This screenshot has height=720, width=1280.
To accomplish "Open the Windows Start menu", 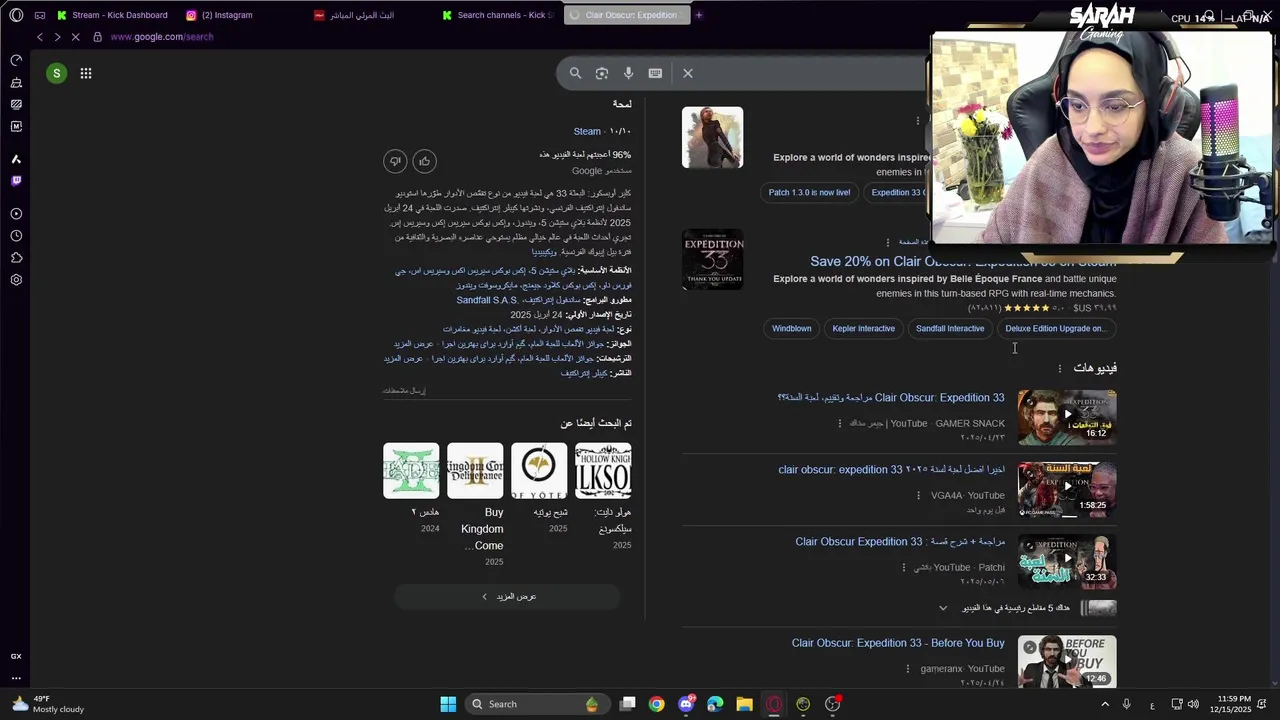I will tap(448, 704).
